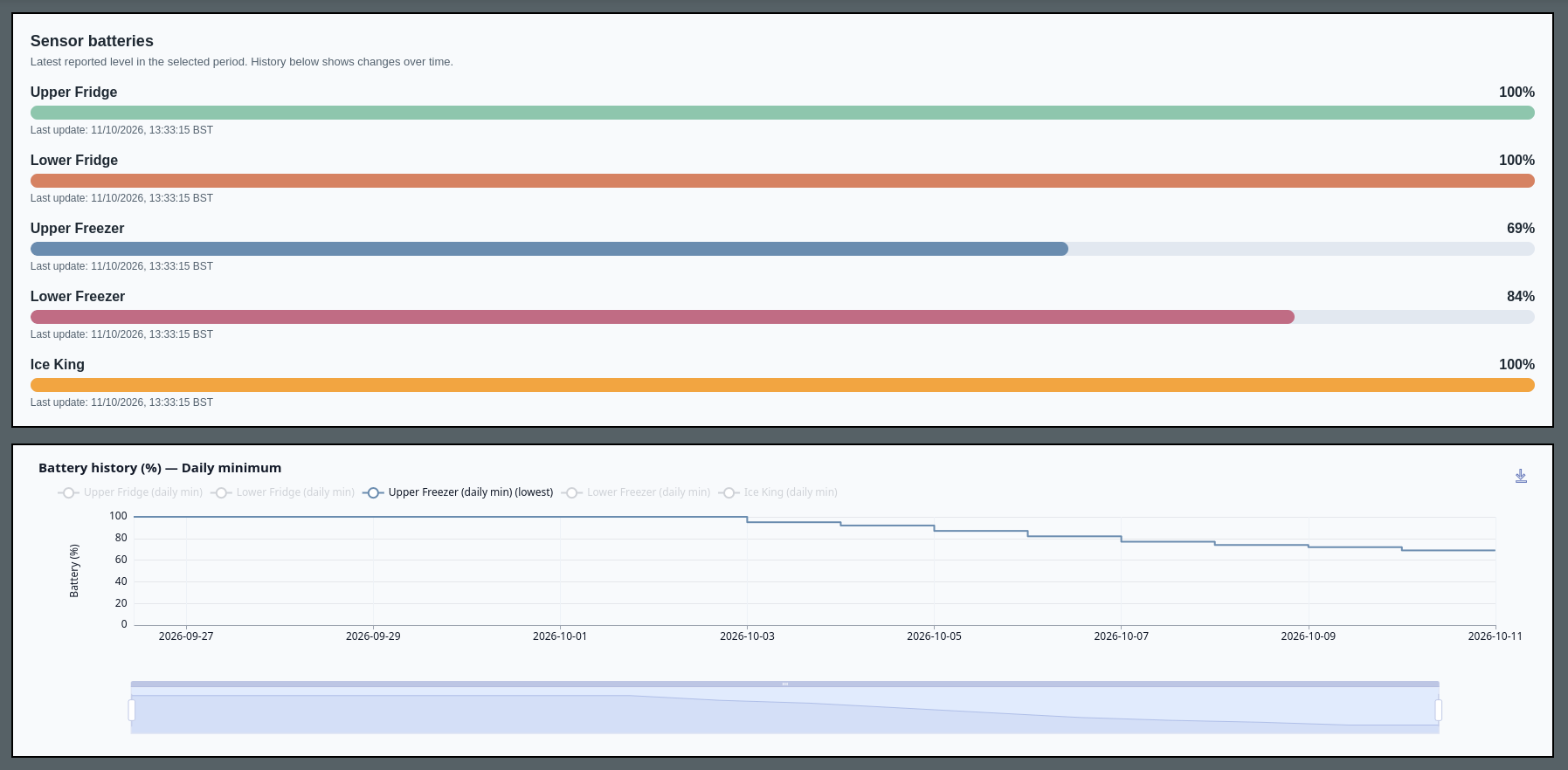The image size is (1568, 770).
Task: Click the zoom slider's top drag bar
Action: pyautogui.click(x=784, y=684)
